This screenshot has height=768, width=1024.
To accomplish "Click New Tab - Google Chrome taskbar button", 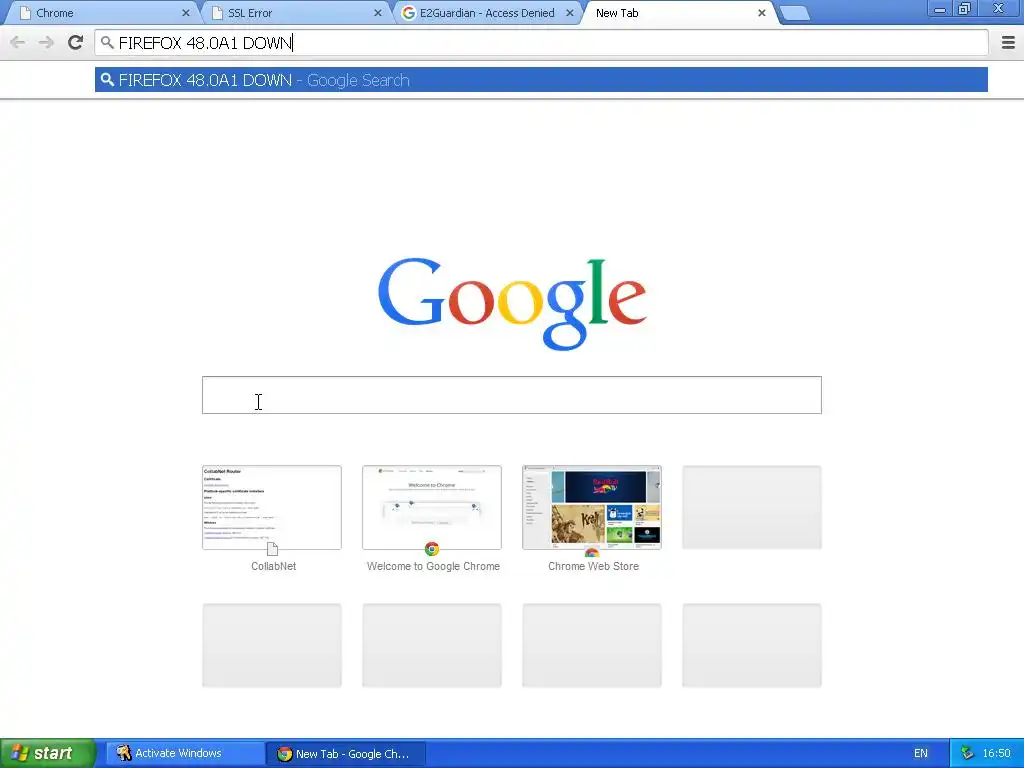I will 347,754.
